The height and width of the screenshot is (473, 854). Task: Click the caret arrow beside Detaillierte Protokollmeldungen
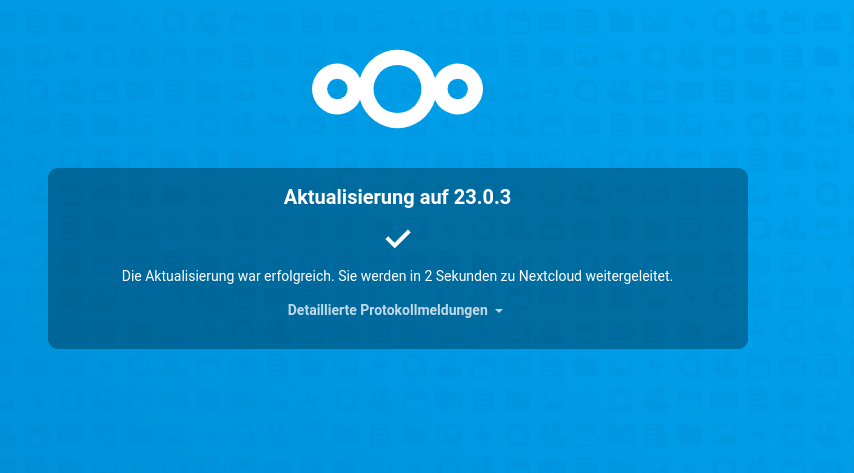click(x=499, y=311)
